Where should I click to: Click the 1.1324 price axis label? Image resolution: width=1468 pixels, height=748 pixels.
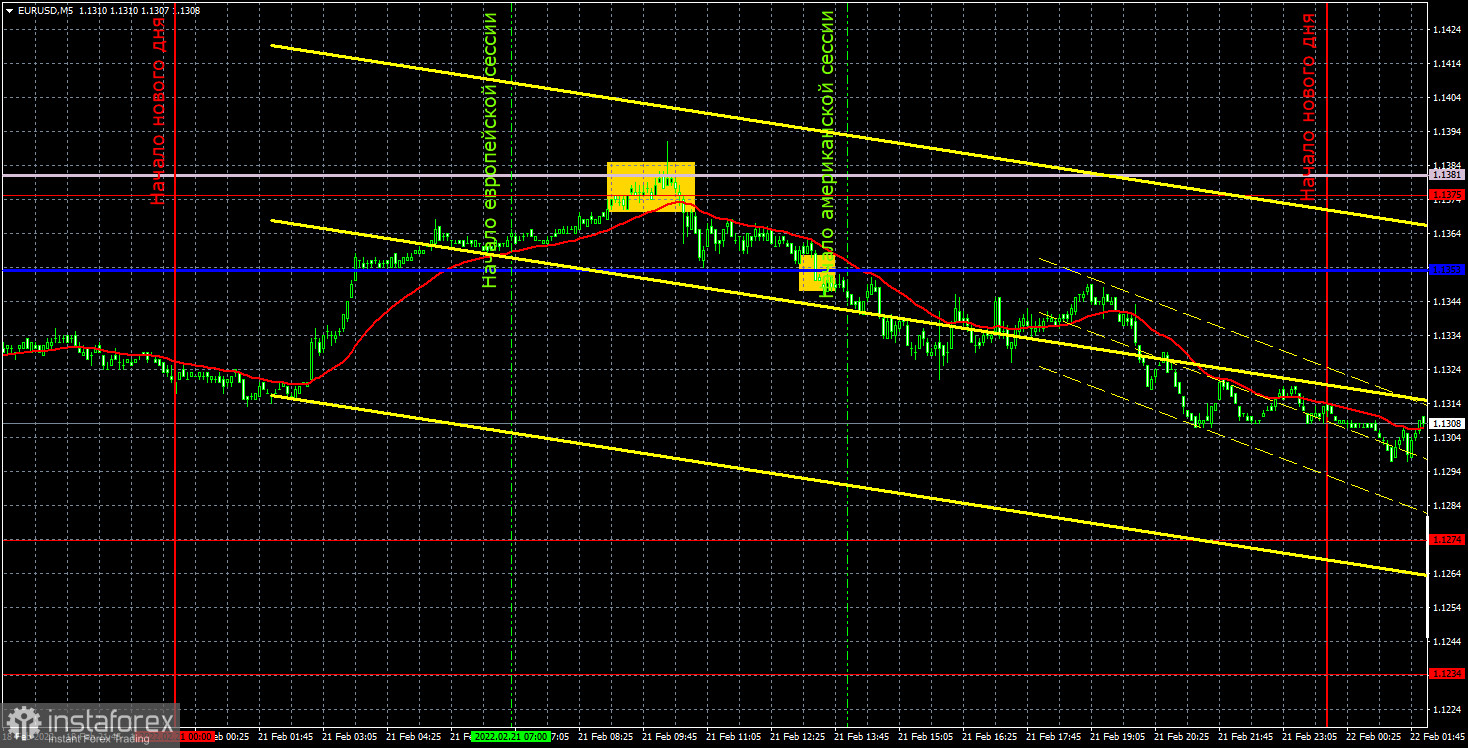(1447, 370)
